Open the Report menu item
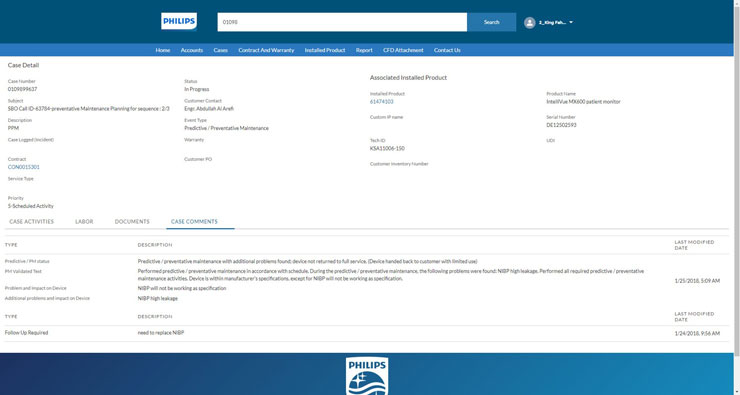740x395 pixels. (364, 50)
